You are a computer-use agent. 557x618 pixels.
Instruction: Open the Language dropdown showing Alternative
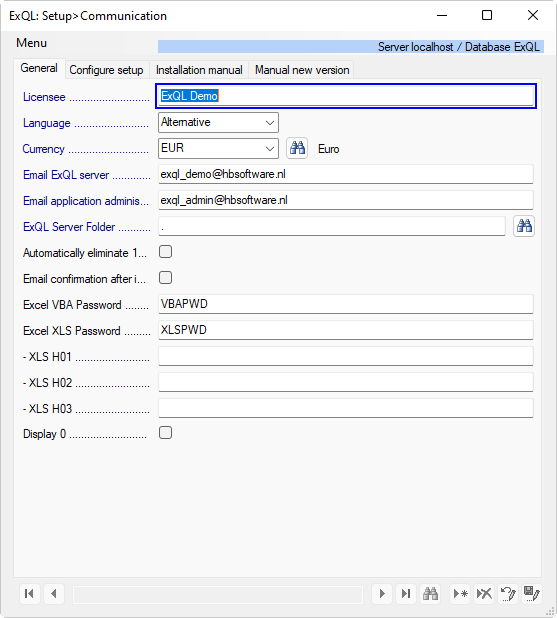tap(218, 122)
